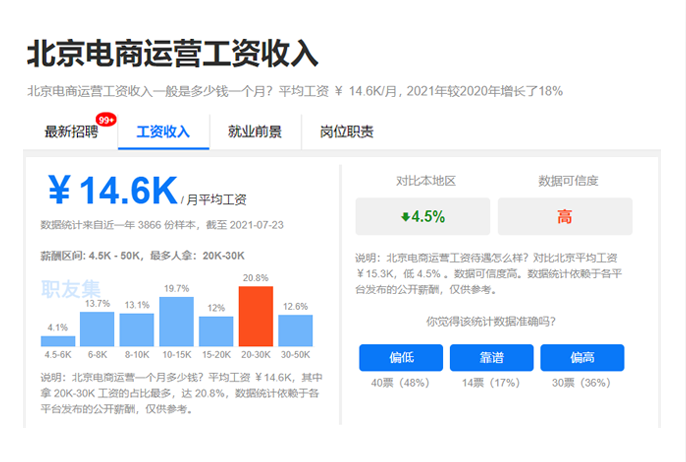Click the 6-8K bar in the chart

pyautogui.click(x=97, y=329)
